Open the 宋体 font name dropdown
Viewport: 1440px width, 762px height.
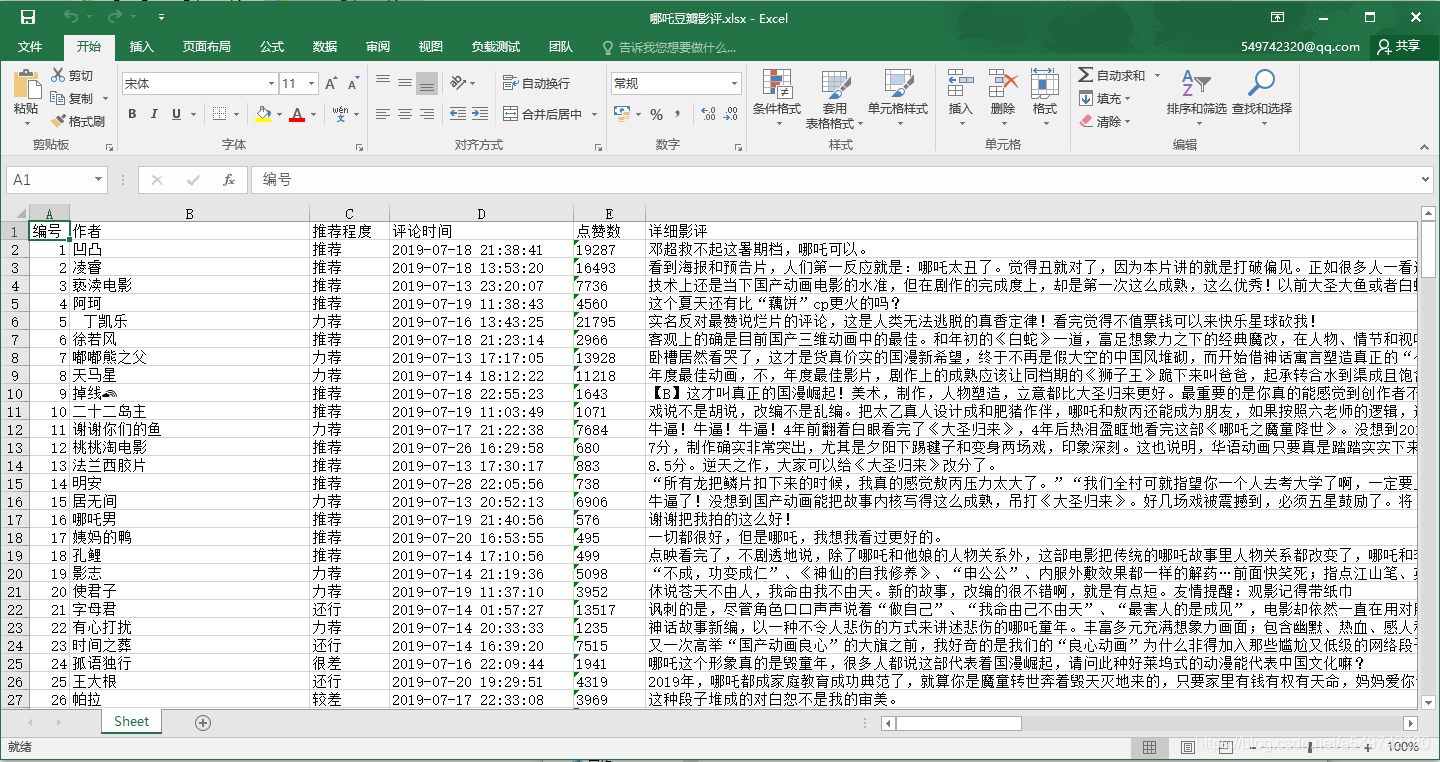point(271,84)
